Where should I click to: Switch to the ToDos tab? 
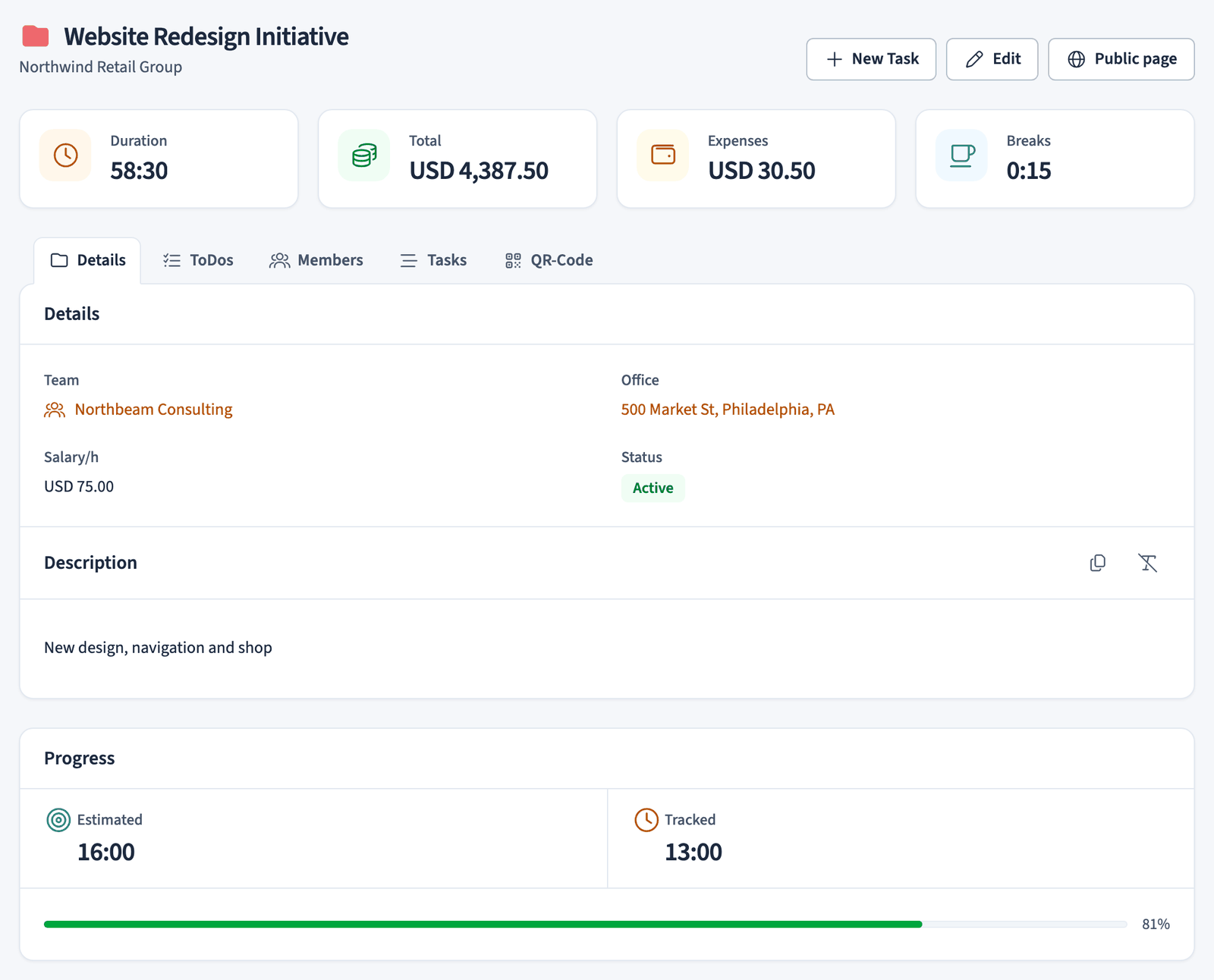tap(198, 260)
